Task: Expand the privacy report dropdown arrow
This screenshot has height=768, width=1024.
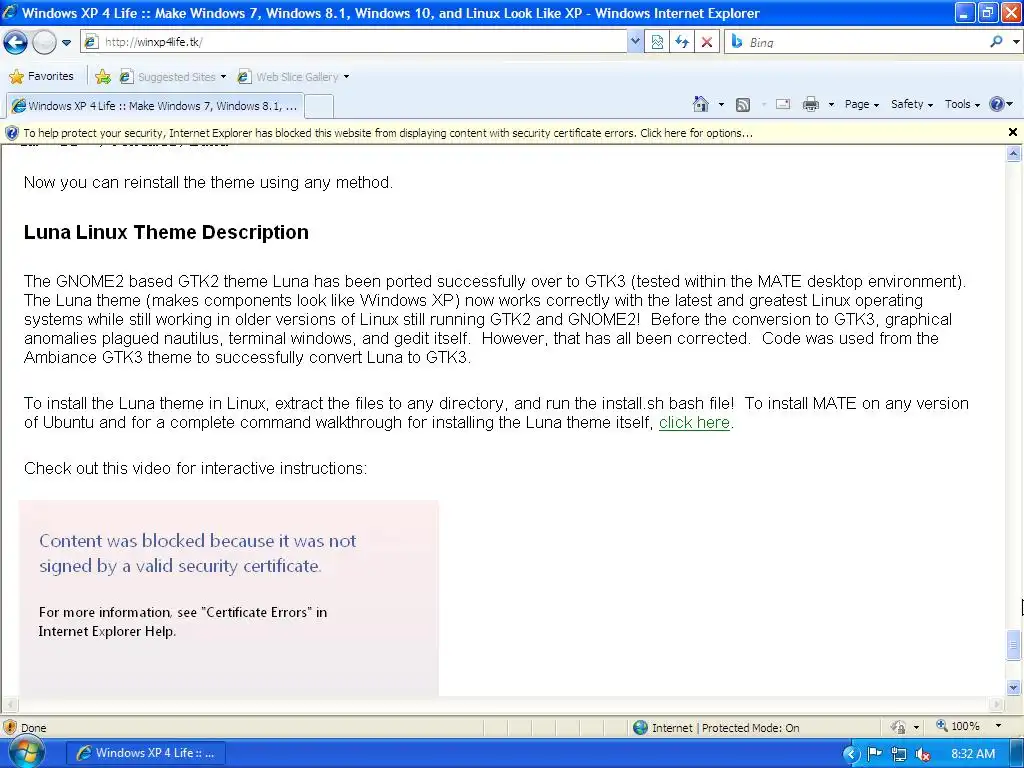Action: (916, 728)
